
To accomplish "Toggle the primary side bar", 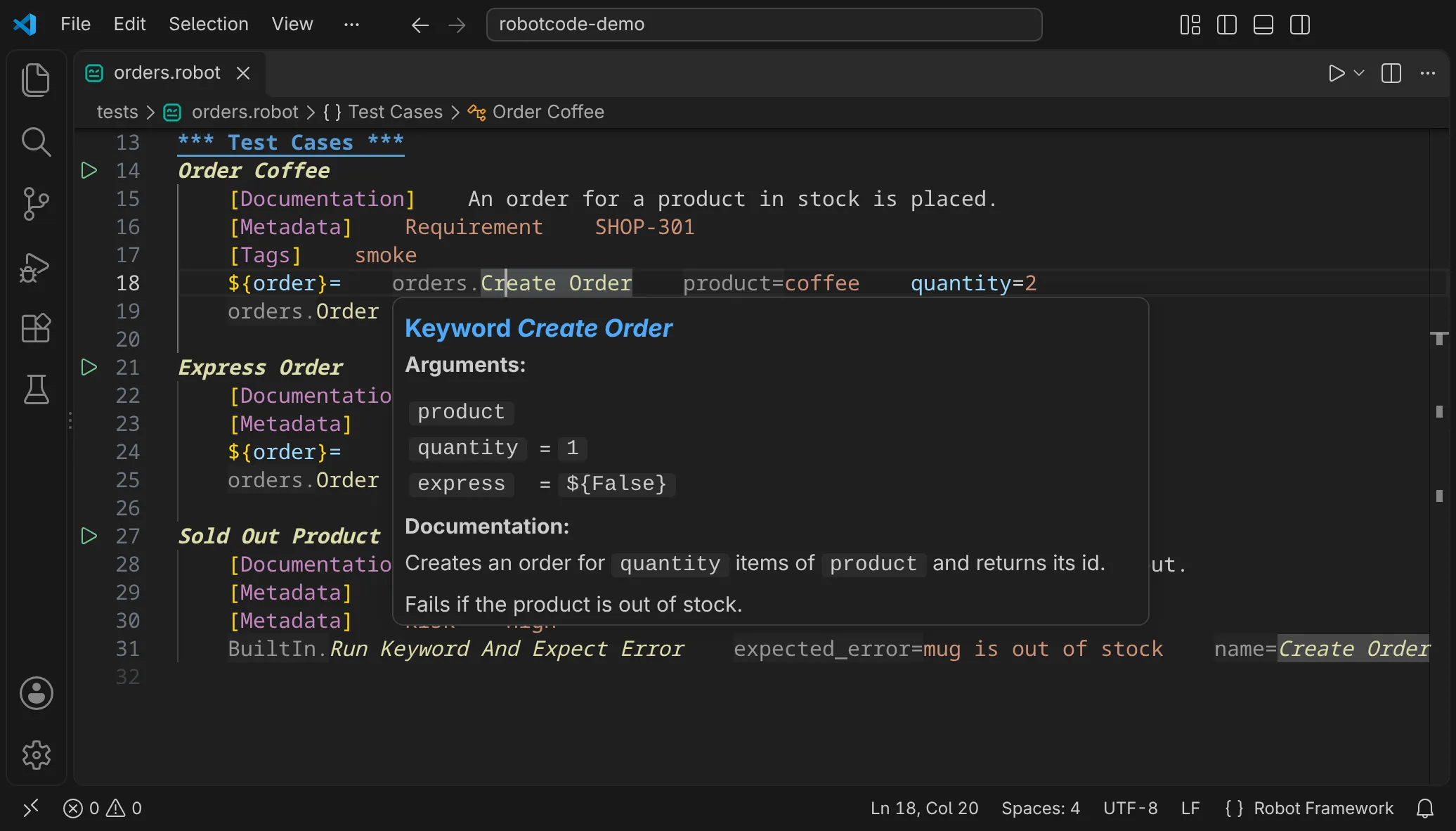I will tap(1226, 25).
